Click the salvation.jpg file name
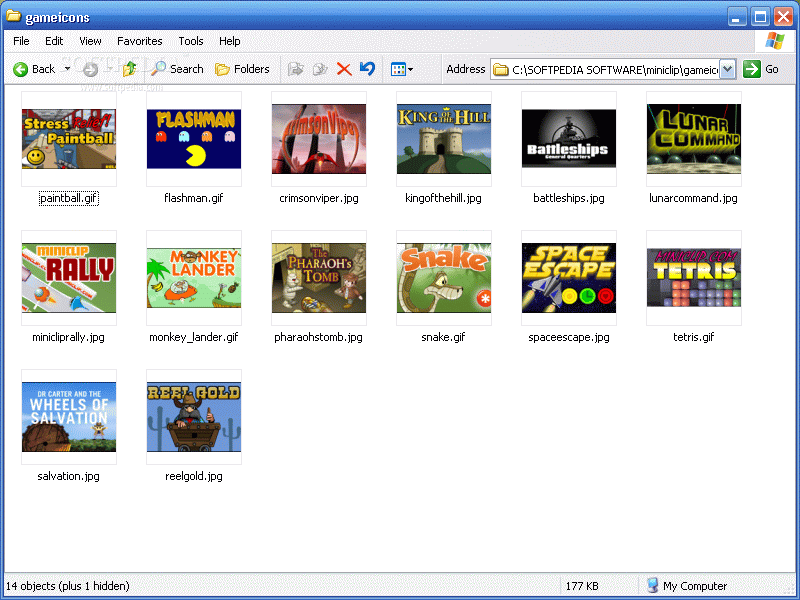This screenshot has height=600, width=800. click(68, 477)
